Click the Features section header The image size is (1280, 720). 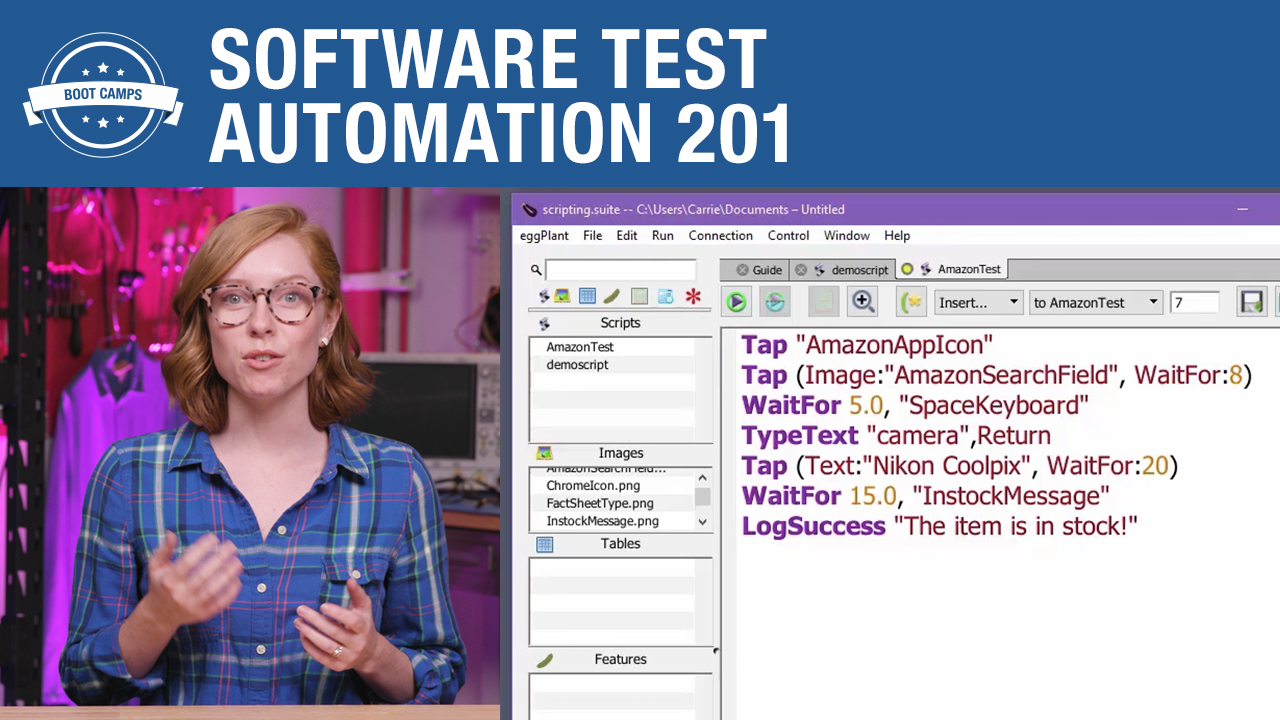point(621,660)
